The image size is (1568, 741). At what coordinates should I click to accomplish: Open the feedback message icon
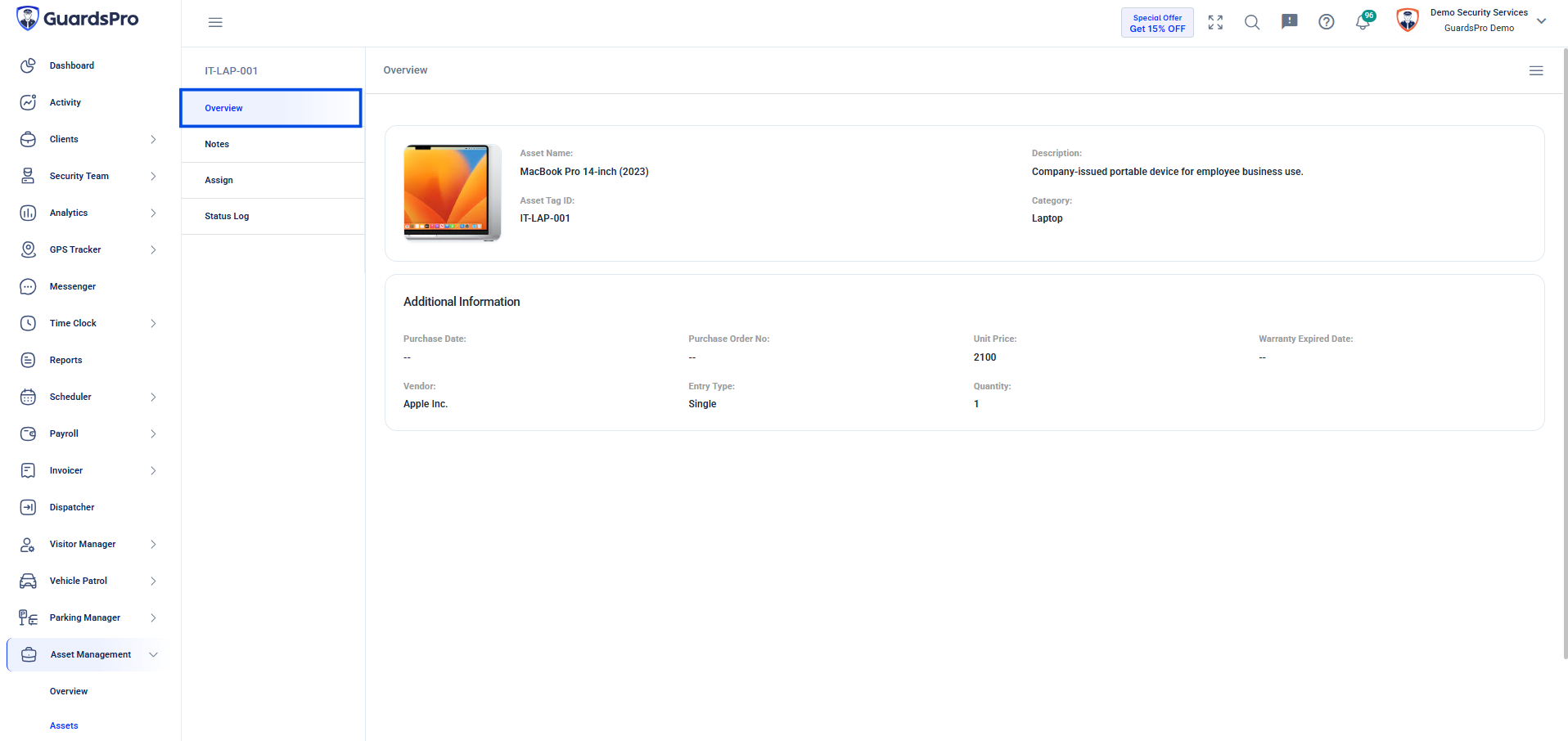click(x=1290, y=22)
